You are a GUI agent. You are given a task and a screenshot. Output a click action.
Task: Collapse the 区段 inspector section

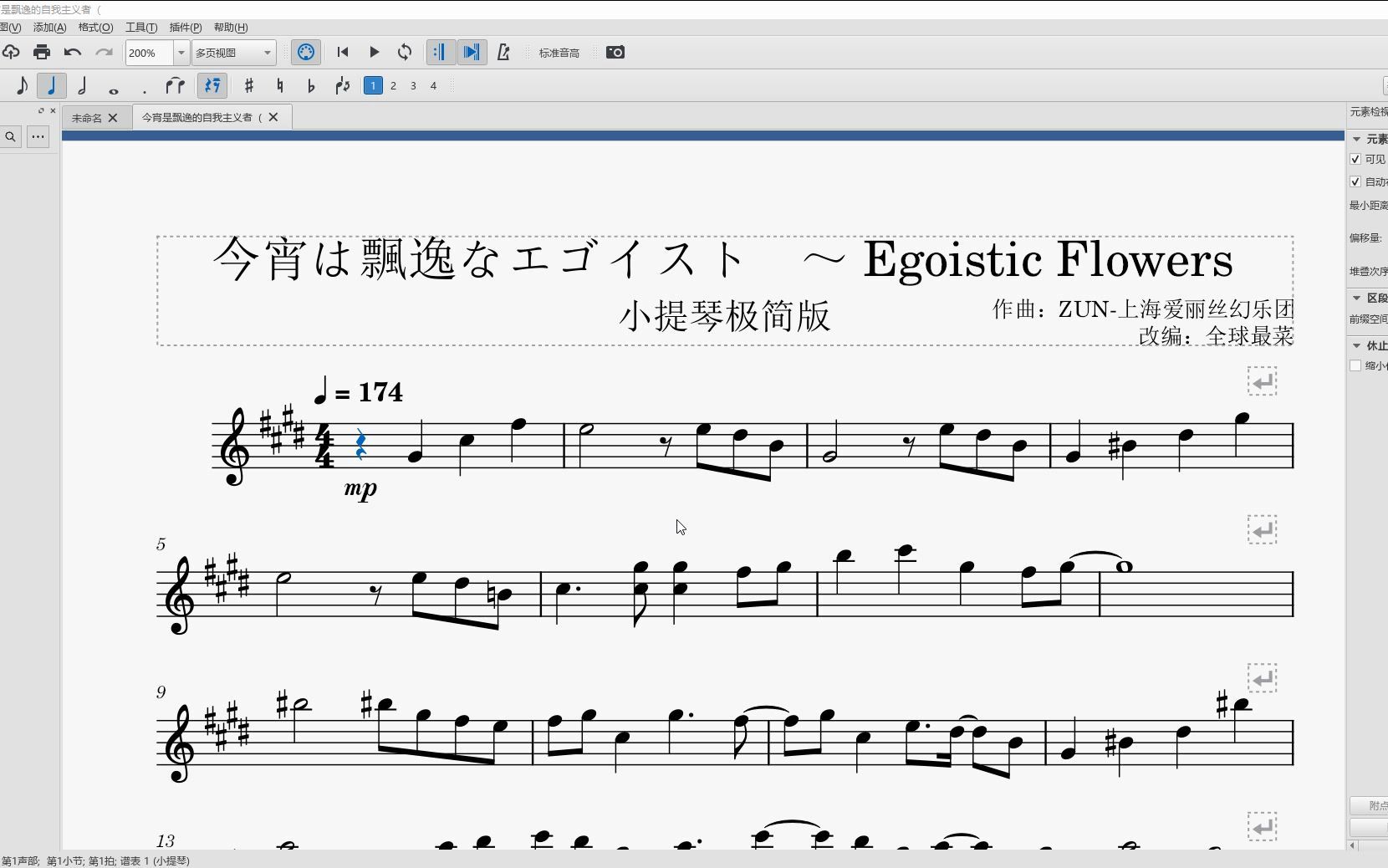[x=1356, y=298]
